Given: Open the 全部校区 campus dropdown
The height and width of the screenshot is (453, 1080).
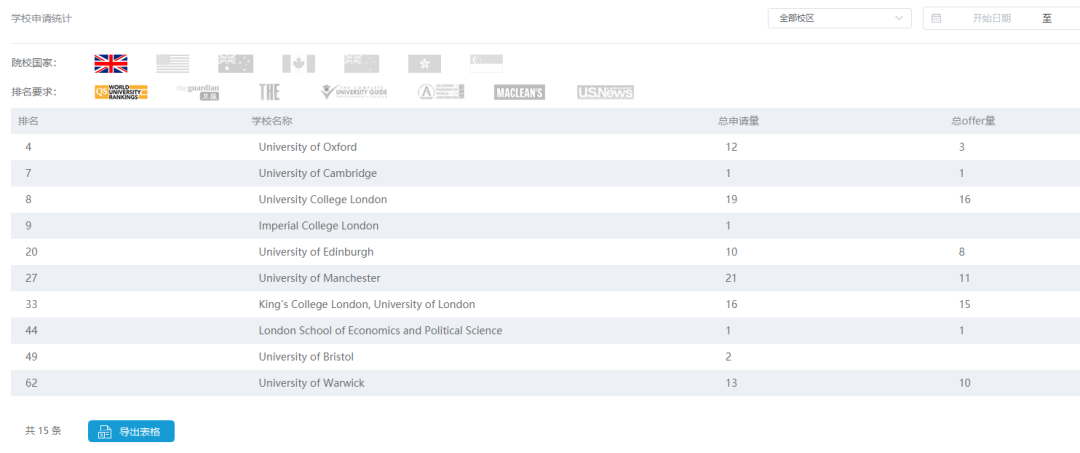Looking at the screenshot, I should click(840, 19).
